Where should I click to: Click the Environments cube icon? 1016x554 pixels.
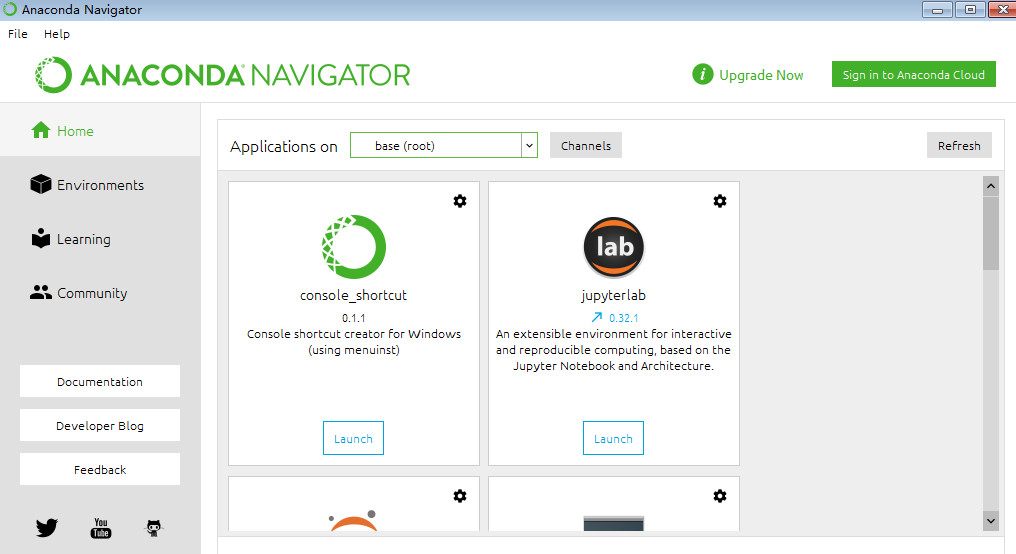[x=41, y=185]
